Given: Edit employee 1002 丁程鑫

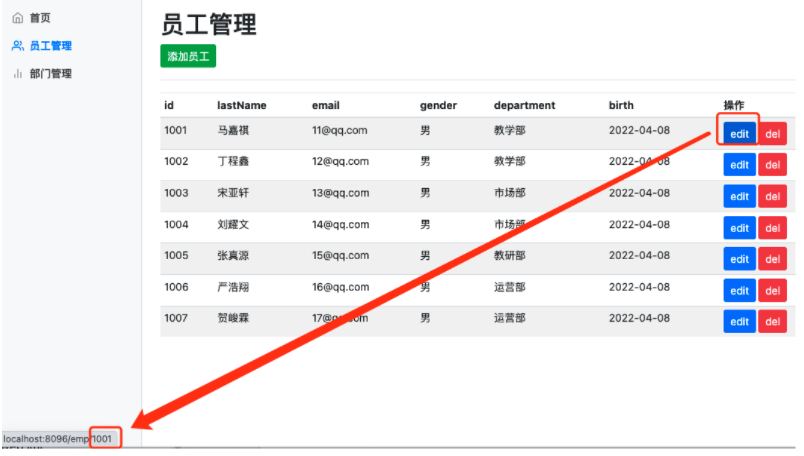Looking at the screenshot, I should 739,165.
